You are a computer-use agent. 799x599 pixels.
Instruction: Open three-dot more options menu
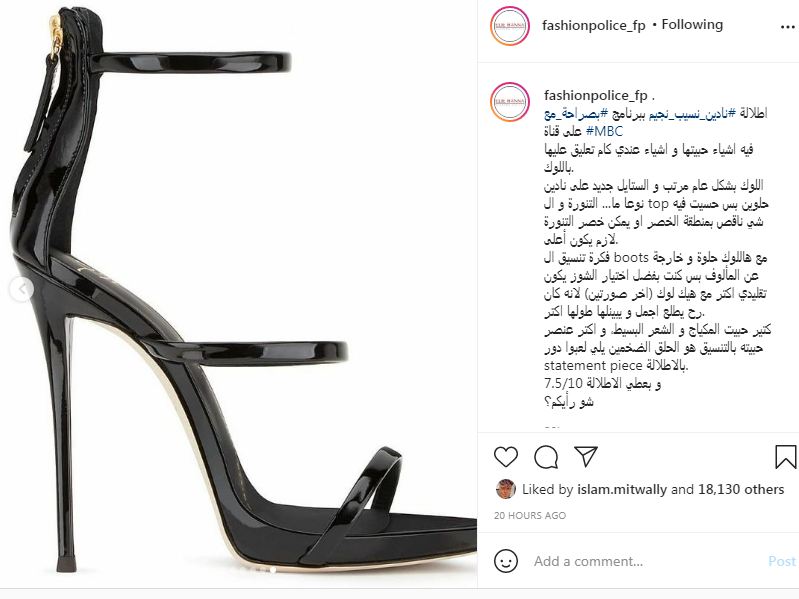click(x=787, y=26)
